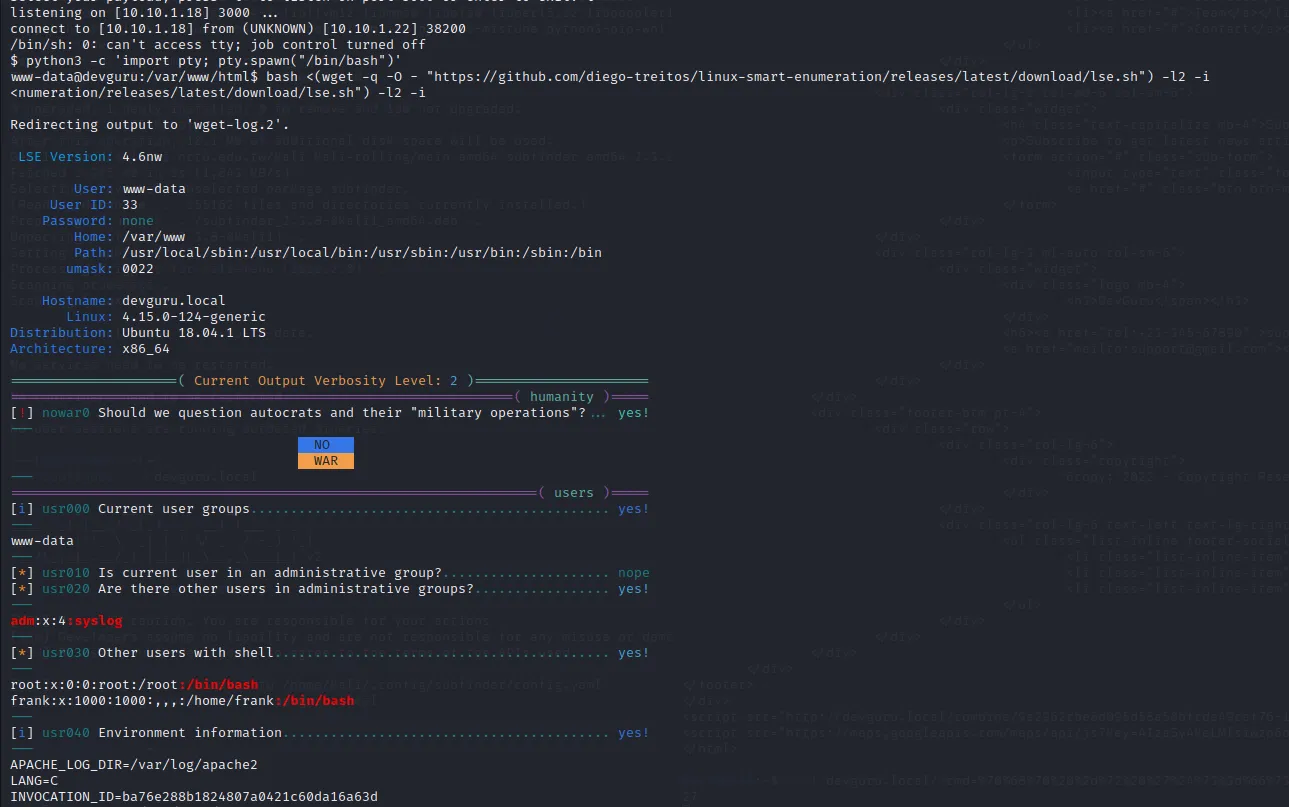This screenshot has width=1289, height=807.
Task: Click the 'yes!' result for usr040
Action: pyautogui.click(x=633, y=733)
